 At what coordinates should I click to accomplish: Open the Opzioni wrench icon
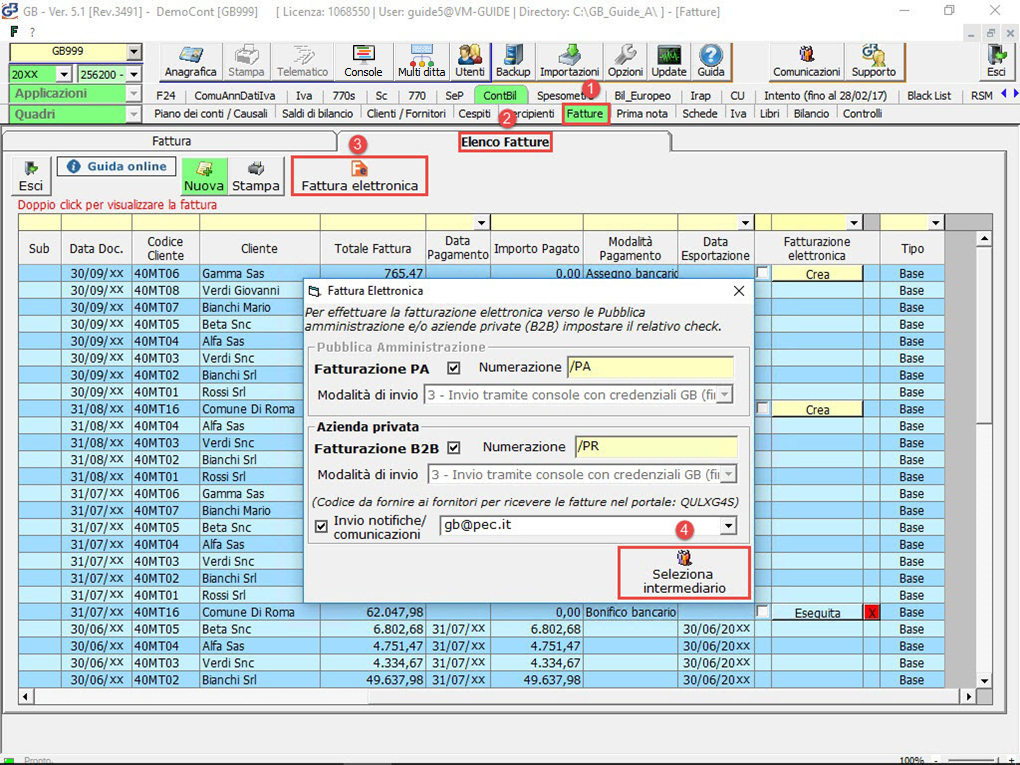(625, 61)
